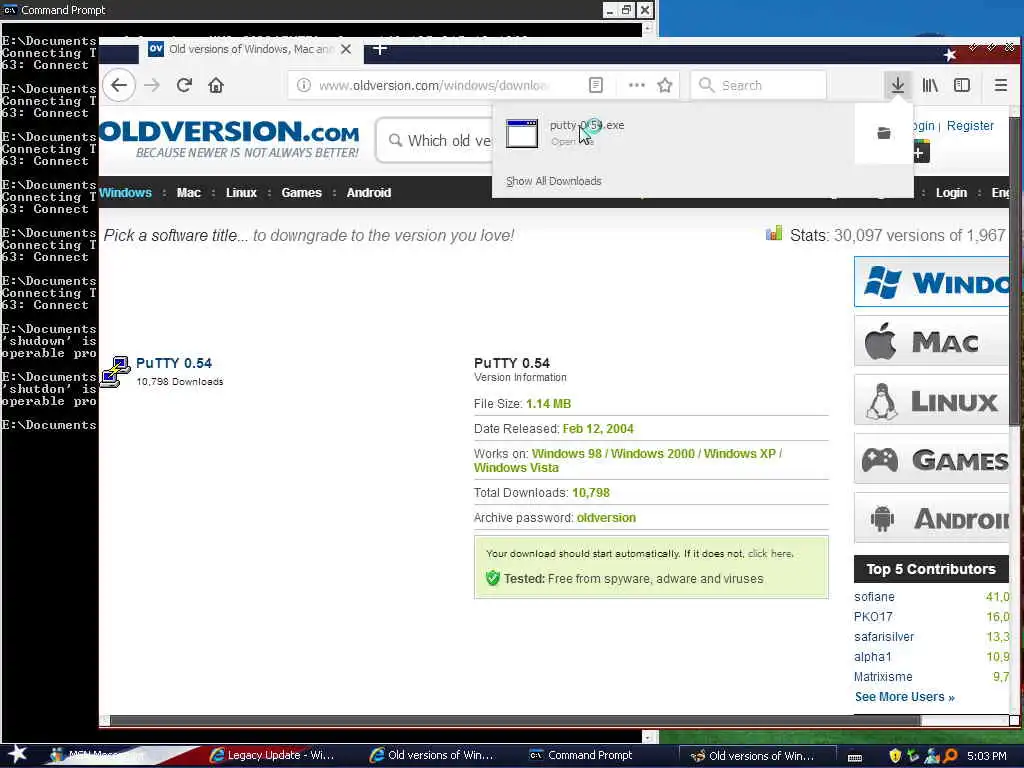Open the page actions three-dot menu
Image resolution: width=1024 pixels, height=768 pixels.
tap(636, 86)
